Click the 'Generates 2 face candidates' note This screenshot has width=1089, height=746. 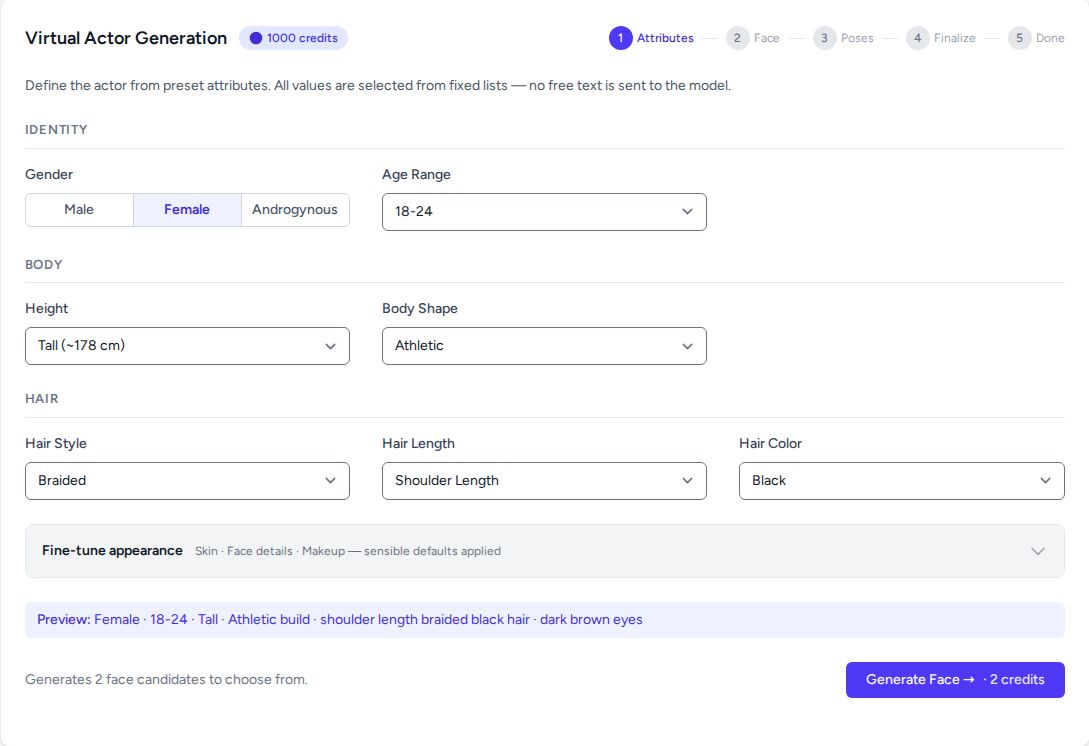click(x=166, y=679)
